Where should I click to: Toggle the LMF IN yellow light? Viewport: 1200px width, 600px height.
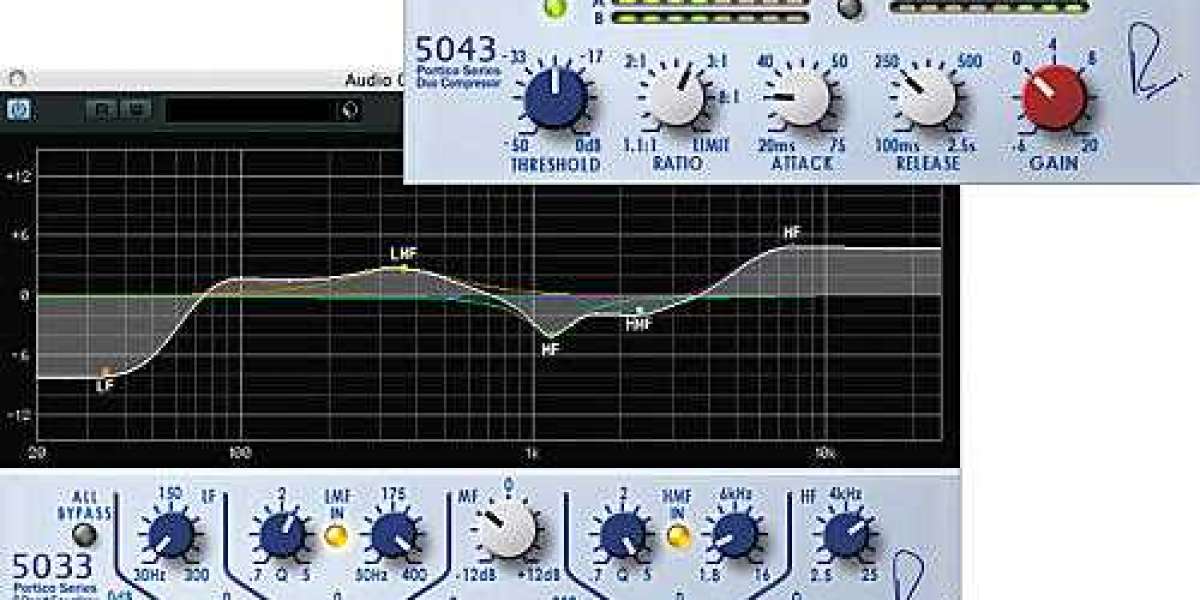pyautogui.click(x=337, y=537)
